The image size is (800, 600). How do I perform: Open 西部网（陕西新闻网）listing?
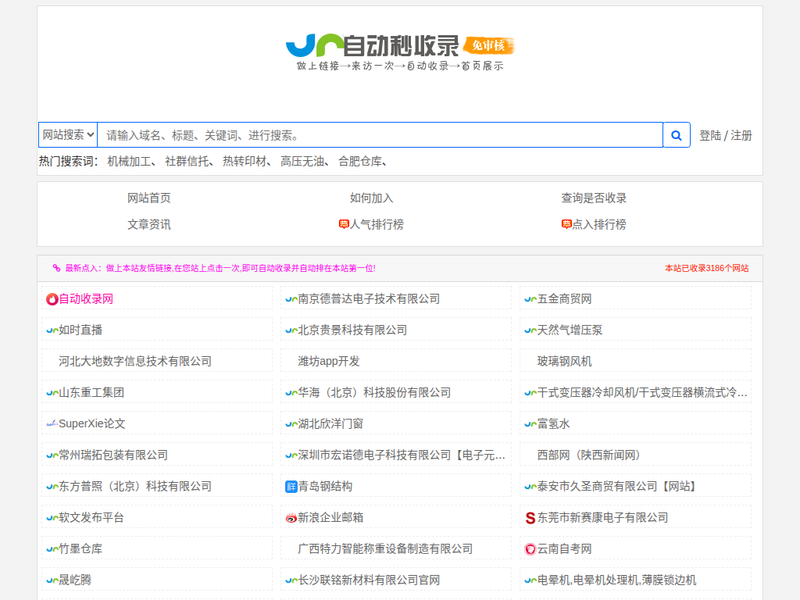[x=589, y=455]
